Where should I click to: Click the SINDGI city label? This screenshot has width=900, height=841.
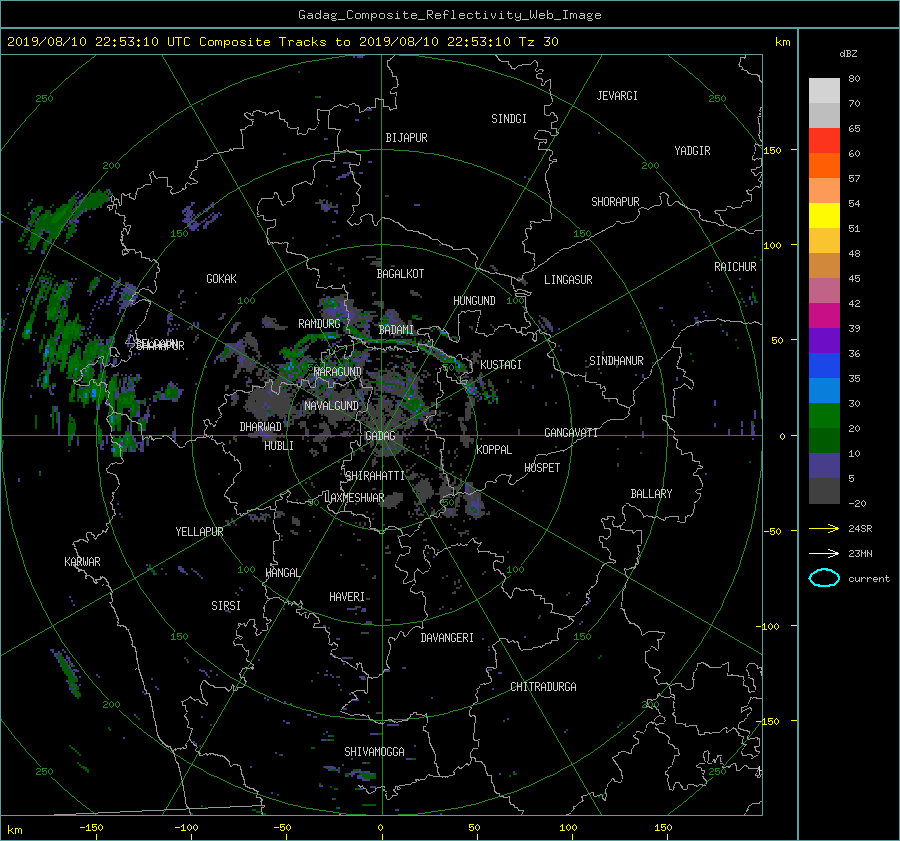pyautogui.click(x=509, y=119)
